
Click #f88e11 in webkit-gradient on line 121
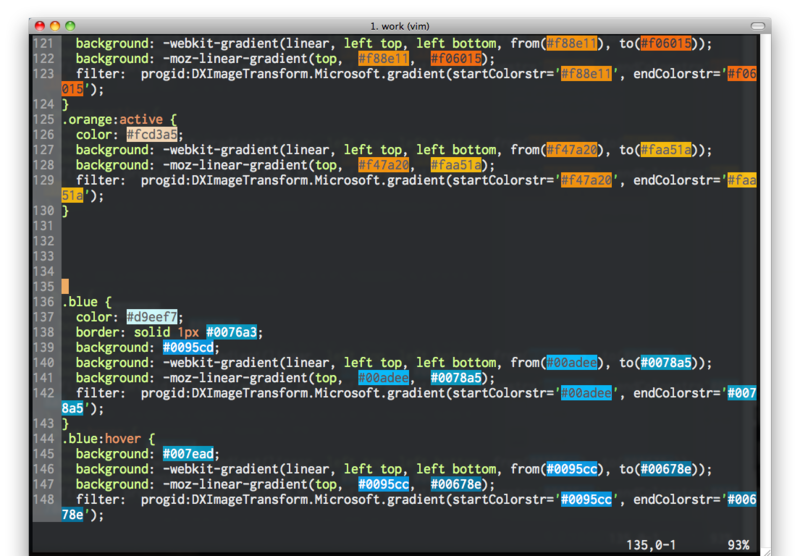tap(572, 44)
